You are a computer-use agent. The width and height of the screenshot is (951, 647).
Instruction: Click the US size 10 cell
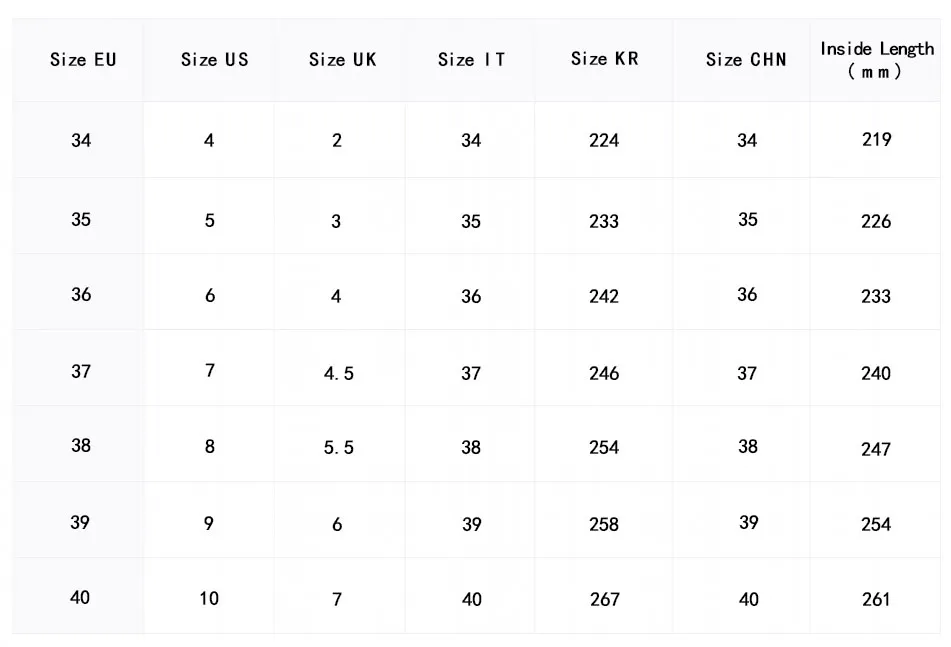tap(209, 598)
